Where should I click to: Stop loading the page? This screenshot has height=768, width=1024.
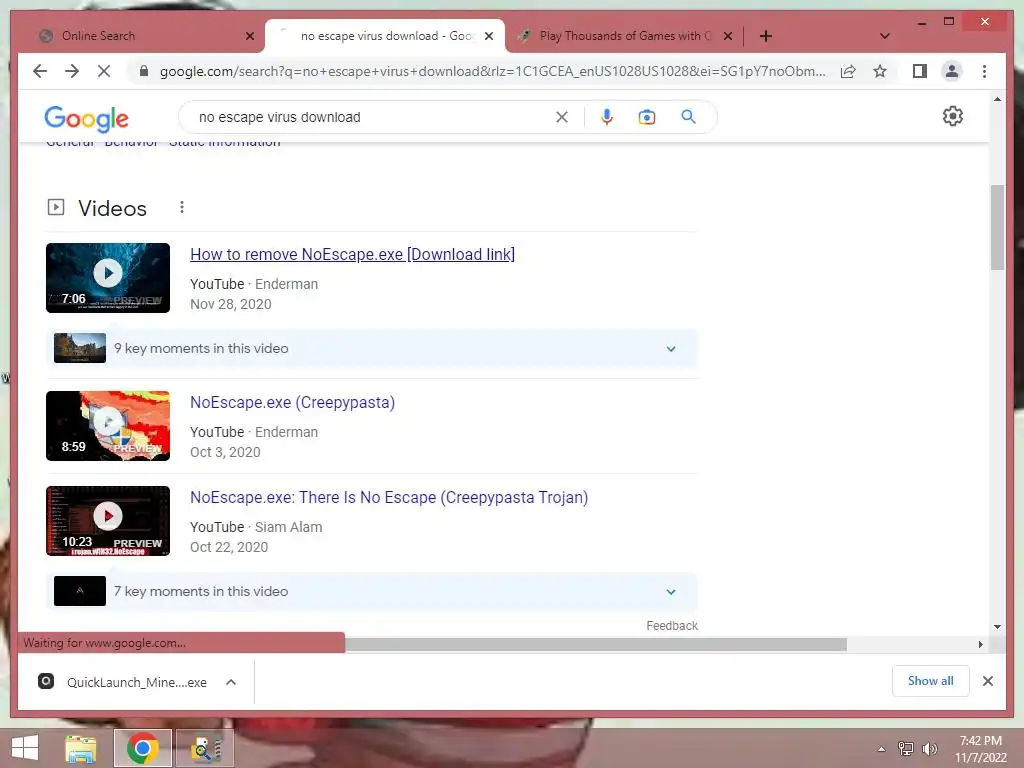[104, 71]
